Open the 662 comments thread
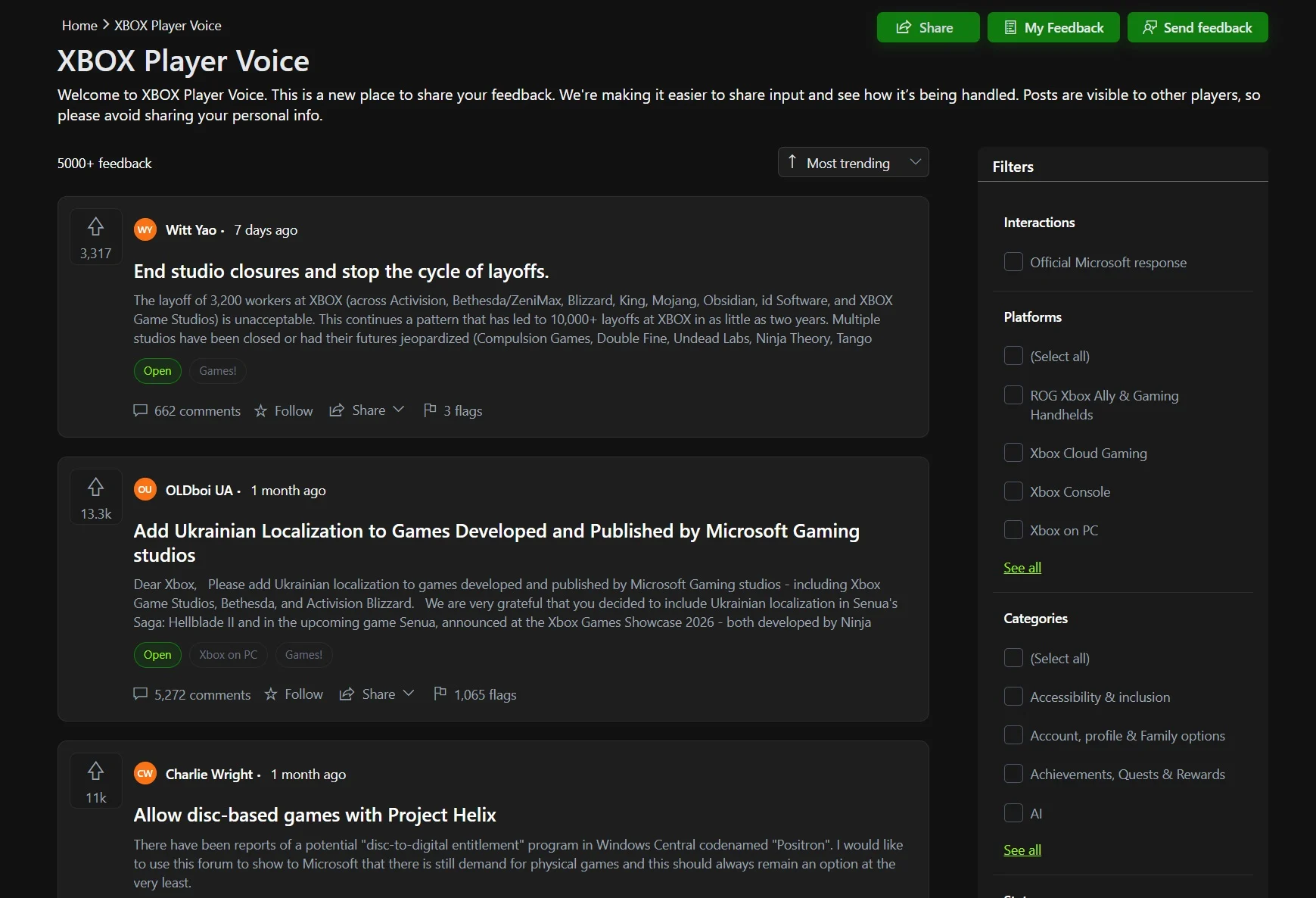The width and height of the screenshot is (1316, 898). pos(187,410)
